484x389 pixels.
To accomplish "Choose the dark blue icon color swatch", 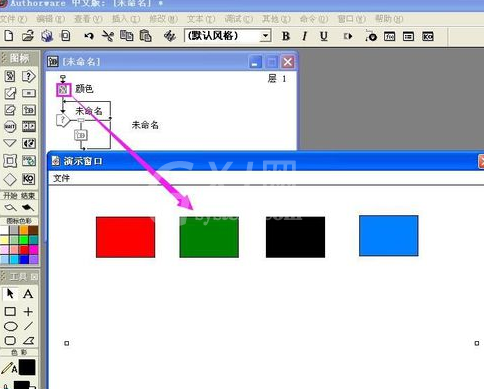I will tap(24, 259).
